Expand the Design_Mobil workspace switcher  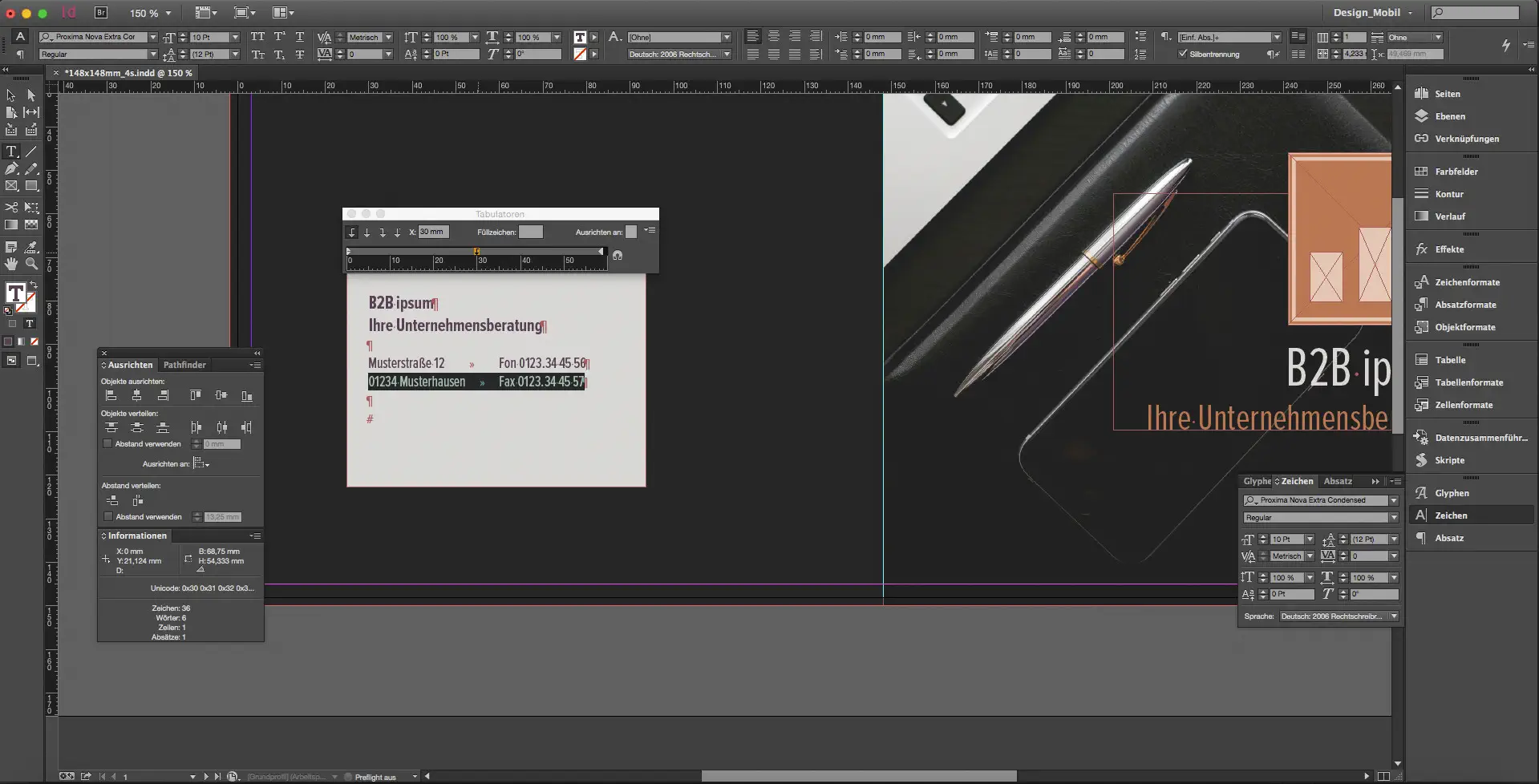point(1372,13)
